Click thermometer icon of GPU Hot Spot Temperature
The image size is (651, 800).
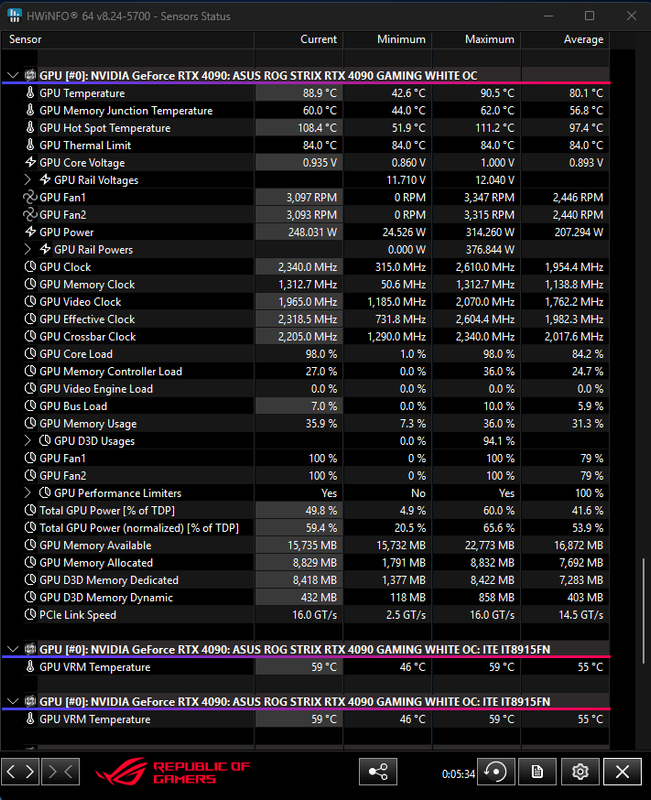[x=30, y=128]
